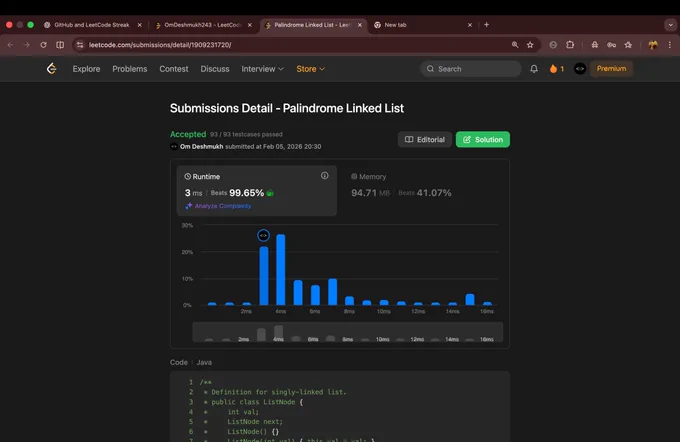Open the Interview dropdown
The width and height of the screenshot is (680, 442).
[262, 69]
